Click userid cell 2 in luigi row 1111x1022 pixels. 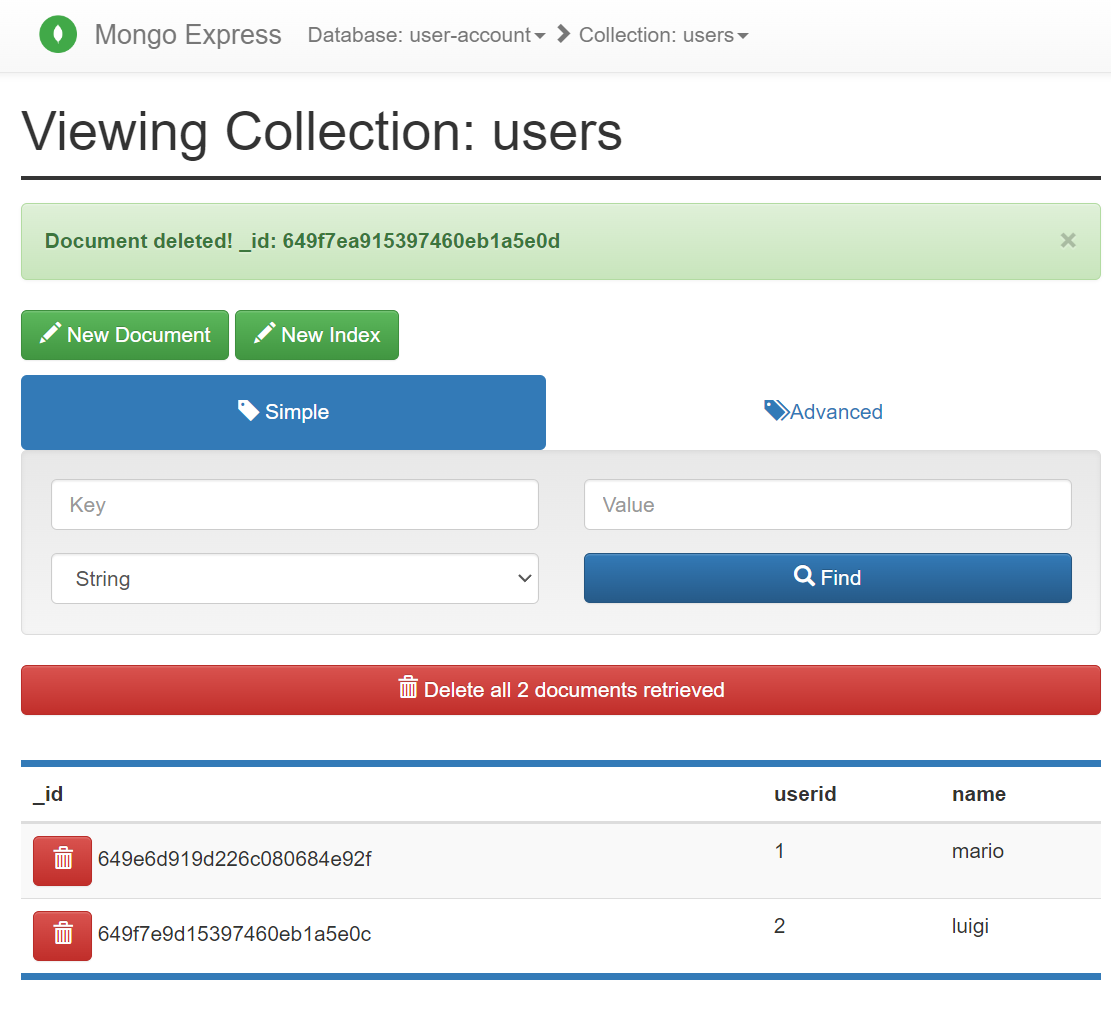pyautogui.click(x=779, y=926)
